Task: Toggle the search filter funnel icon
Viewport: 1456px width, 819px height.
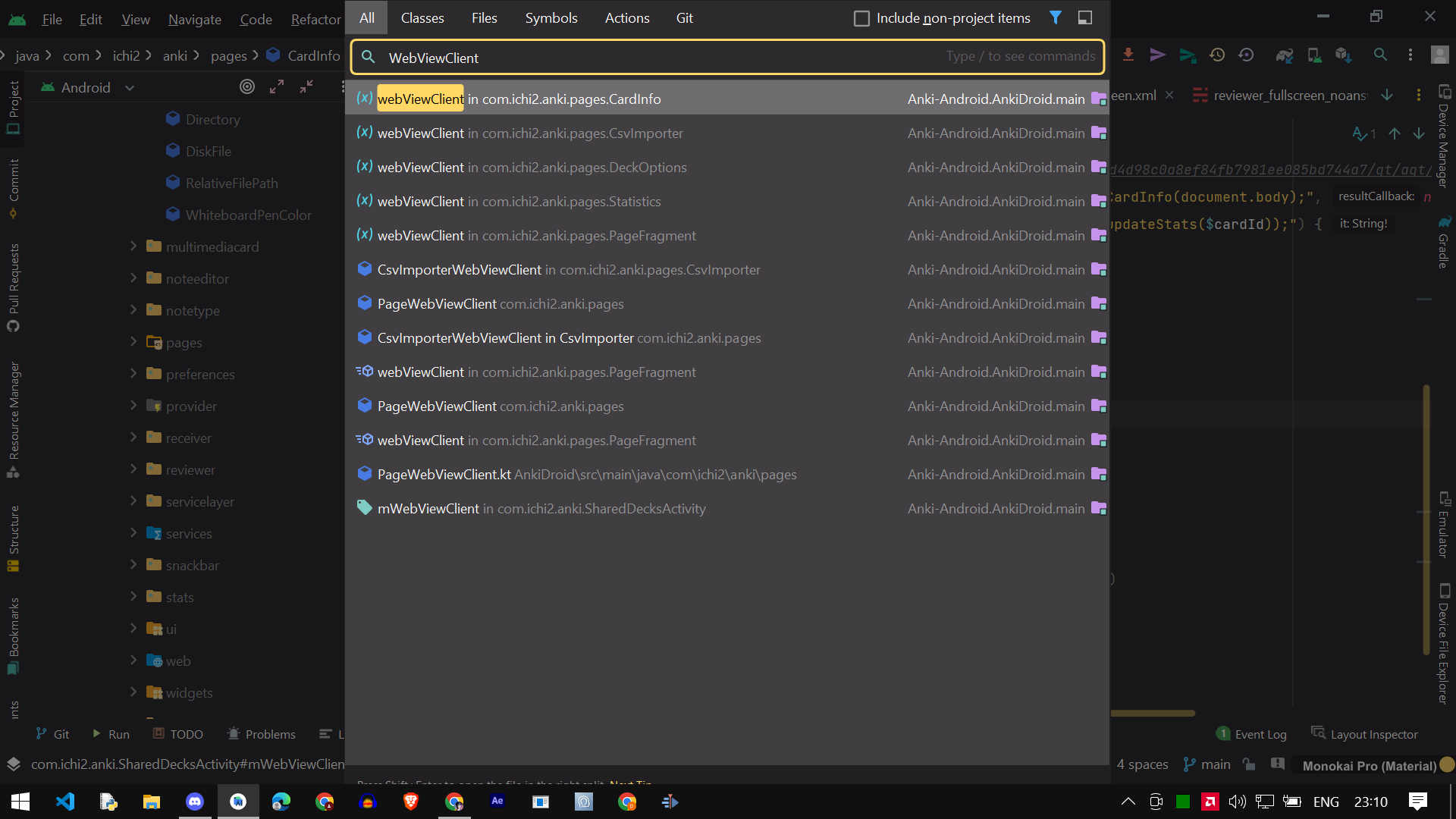Action: pyautogui.click(x=1056, y=17)
